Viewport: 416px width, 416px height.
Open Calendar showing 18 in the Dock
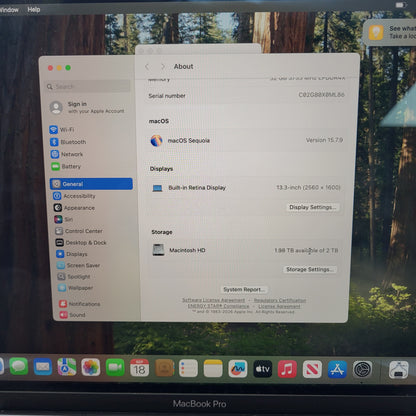click(139, 368)
